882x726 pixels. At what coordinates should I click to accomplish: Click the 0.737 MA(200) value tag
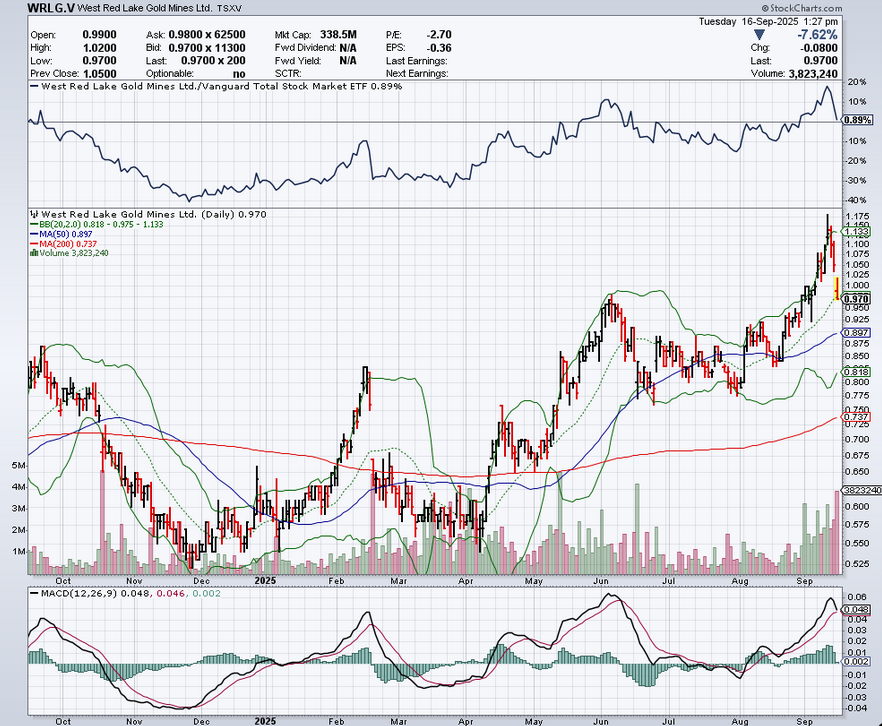(856, 417)
